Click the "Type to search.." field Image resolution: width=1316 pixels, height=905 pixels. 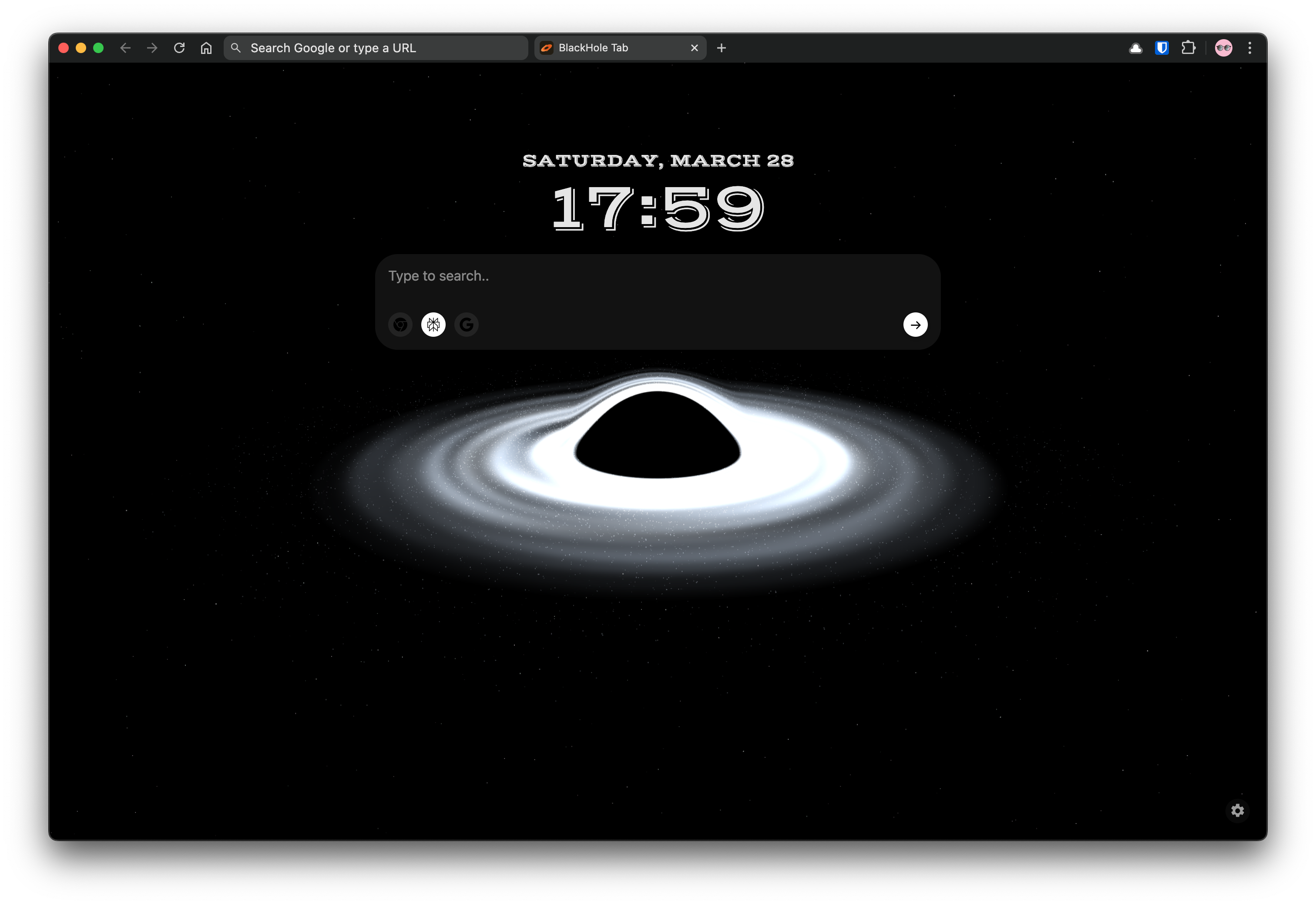[x=624, y=276]
